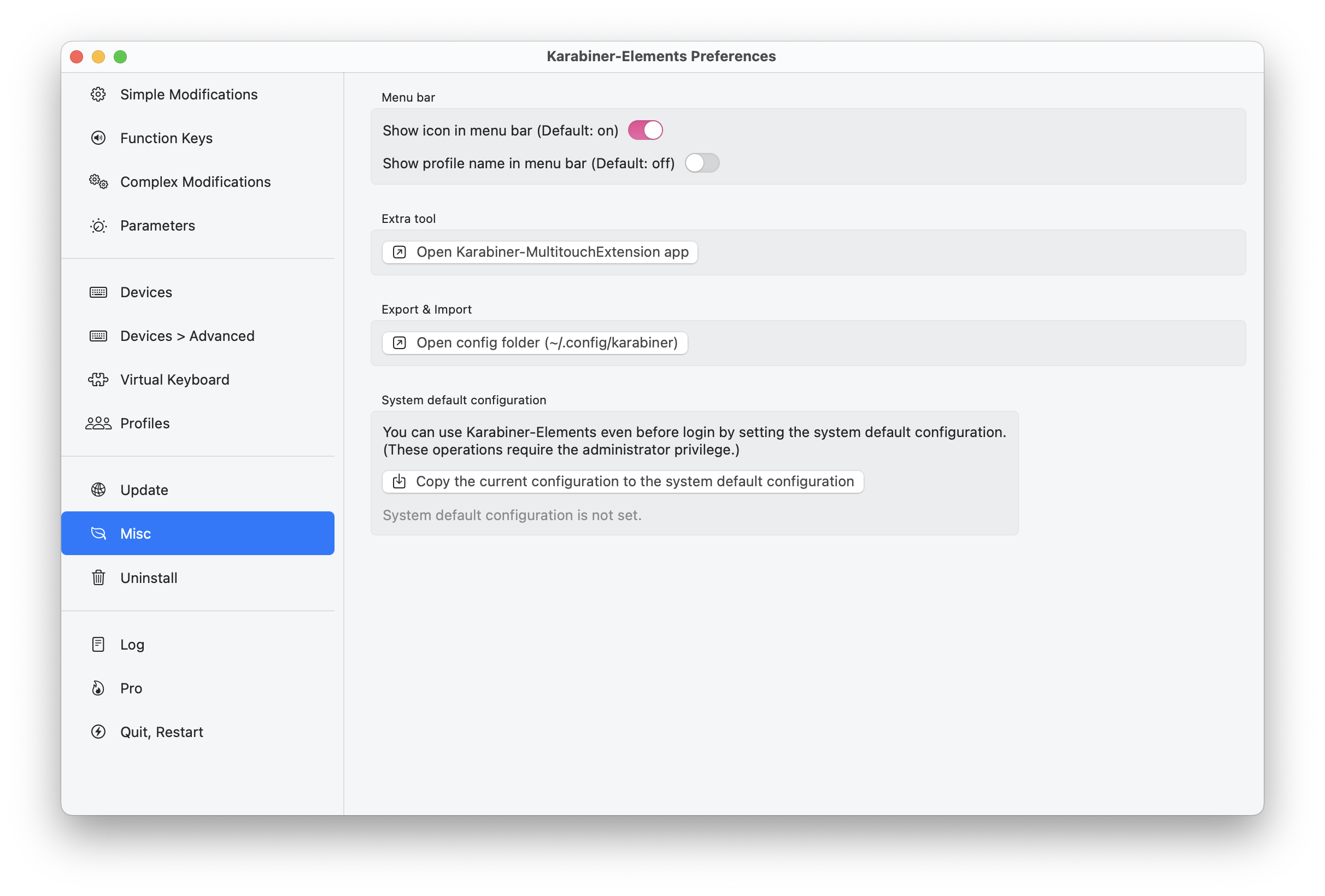Click the Profiles people icon

[98, 423]
